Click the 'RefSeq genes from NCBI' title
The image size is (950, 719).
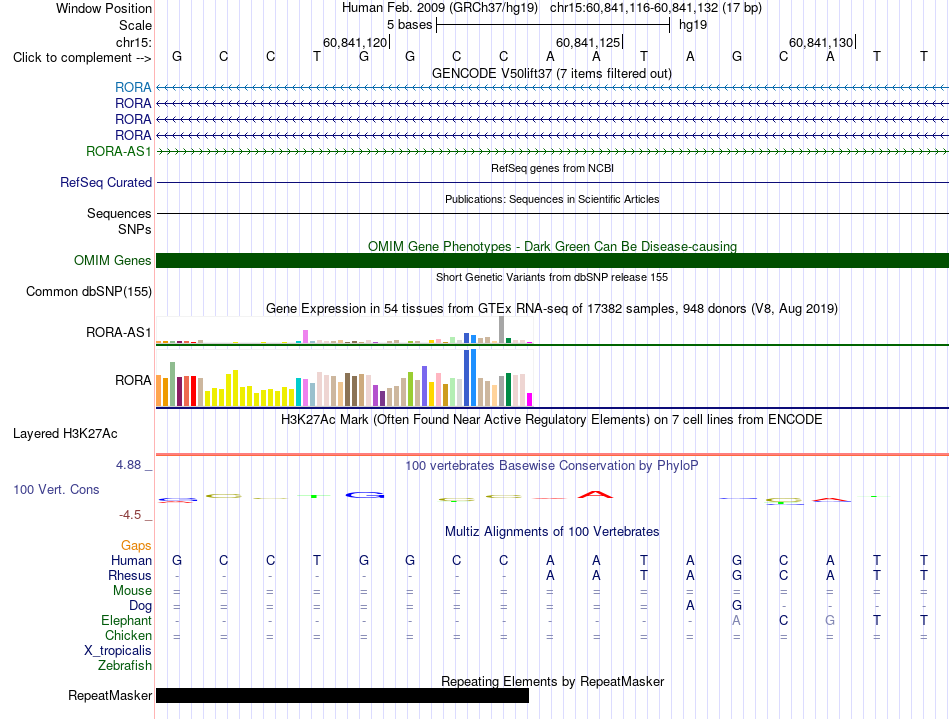552,168
